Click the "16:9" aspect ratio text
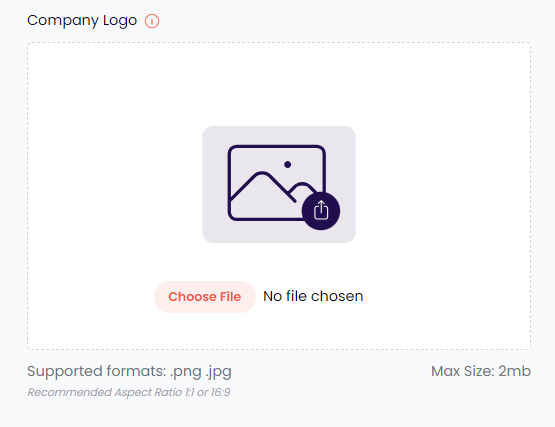The height and width of the screenshot is (427, 555). tap(221, 392)
